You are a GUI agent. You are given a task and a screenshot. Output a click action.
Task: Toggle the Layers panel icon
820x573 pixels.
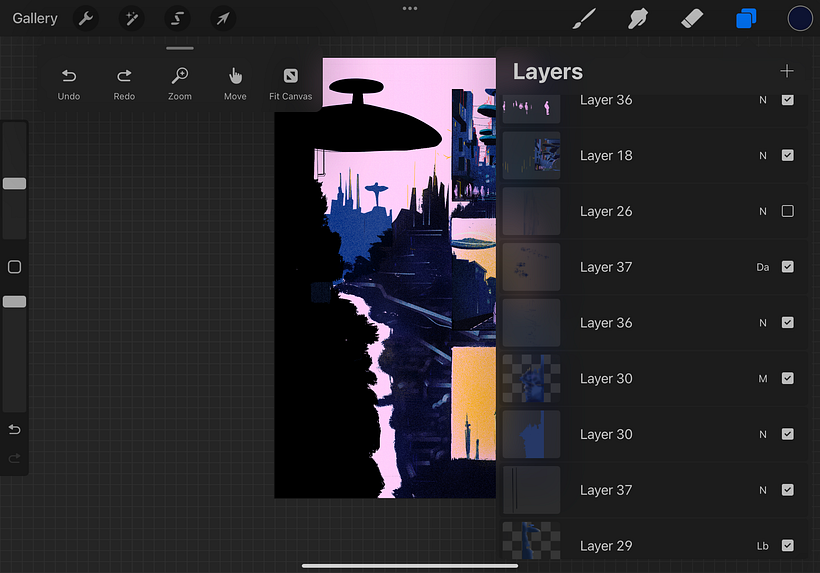point(746,19)
